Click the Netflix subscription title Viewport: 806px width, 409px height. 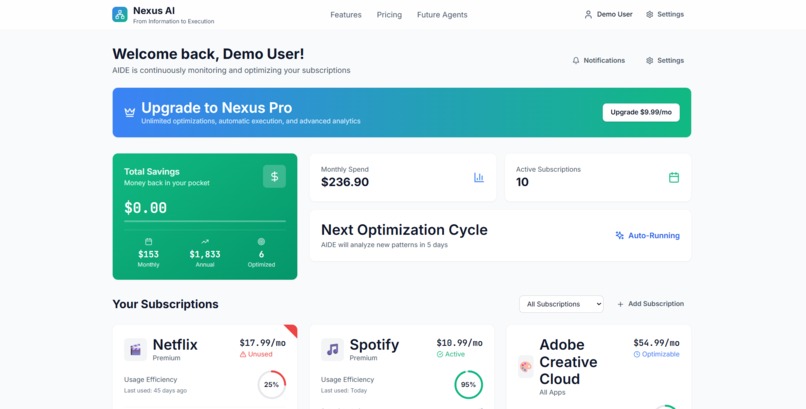pyautogui.click(x=175, y=344)
